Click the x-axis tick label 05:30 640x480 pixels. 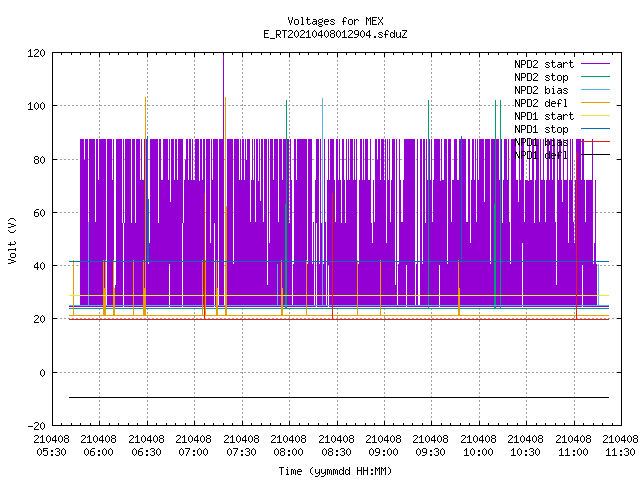[x=51, y=452]
